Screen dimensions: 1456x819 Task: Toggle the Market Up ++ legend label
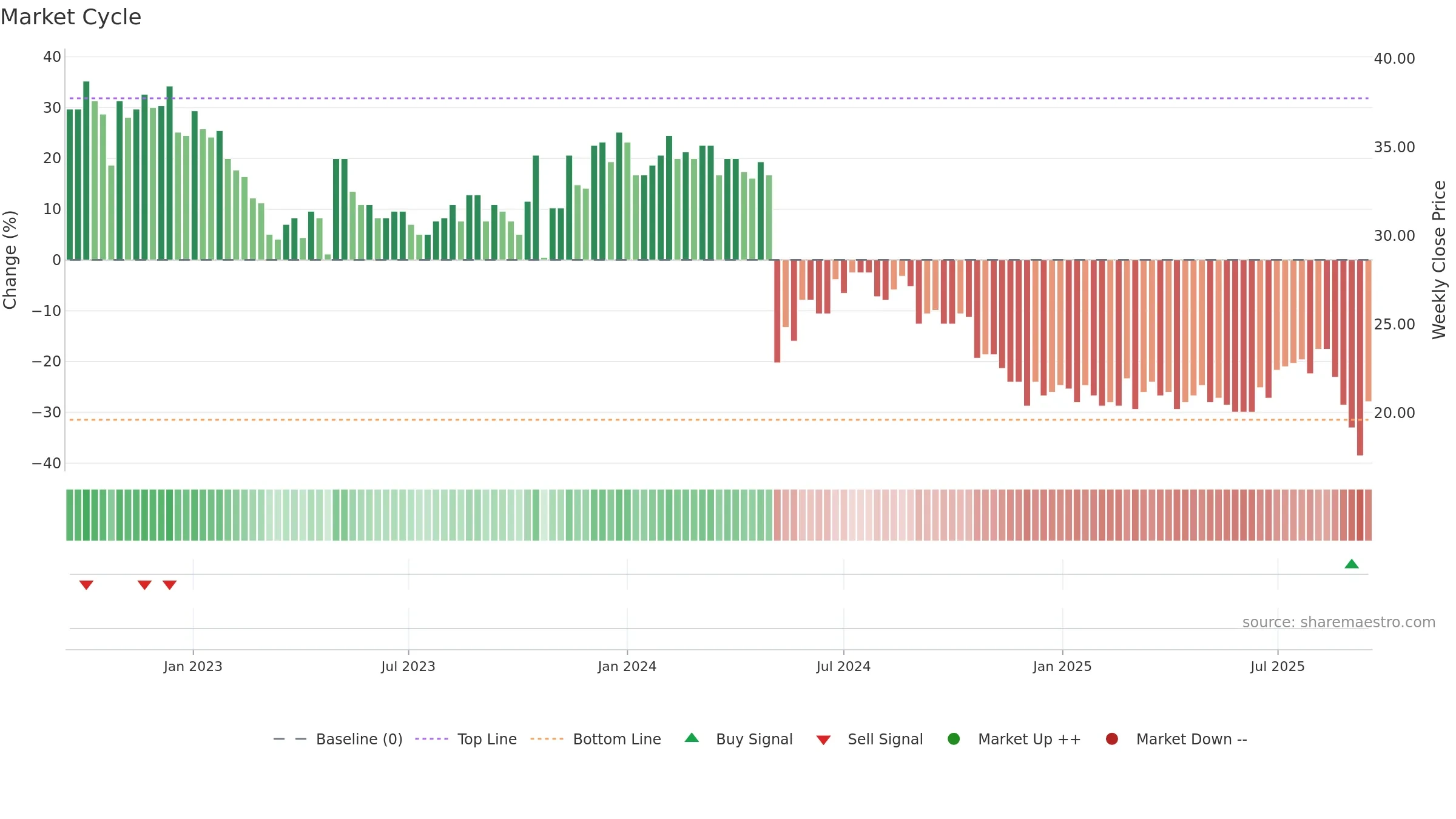click(1030, 739)
